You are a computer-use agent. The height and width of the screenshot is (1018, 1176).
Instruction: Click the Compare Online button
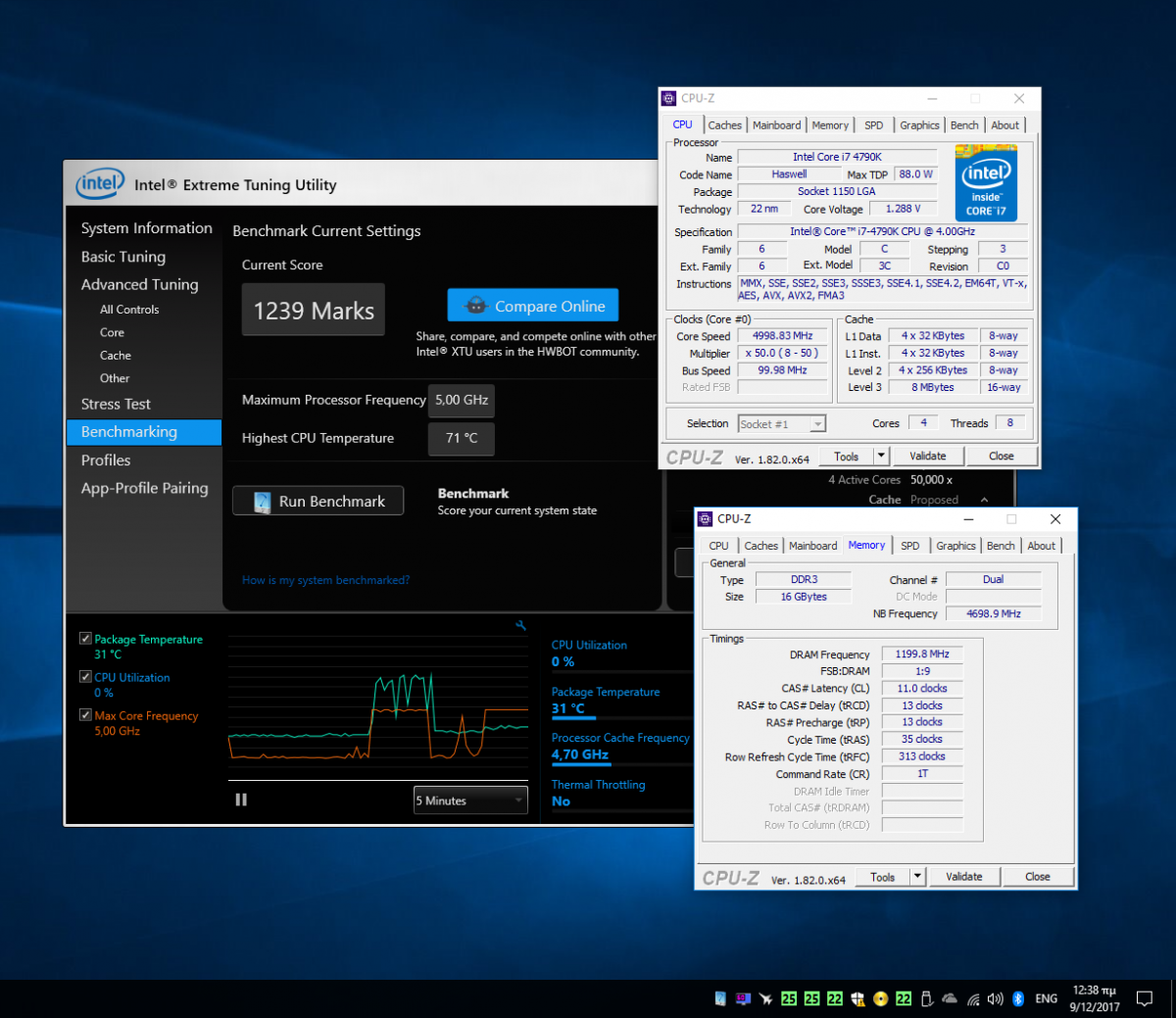click(533, 306)
